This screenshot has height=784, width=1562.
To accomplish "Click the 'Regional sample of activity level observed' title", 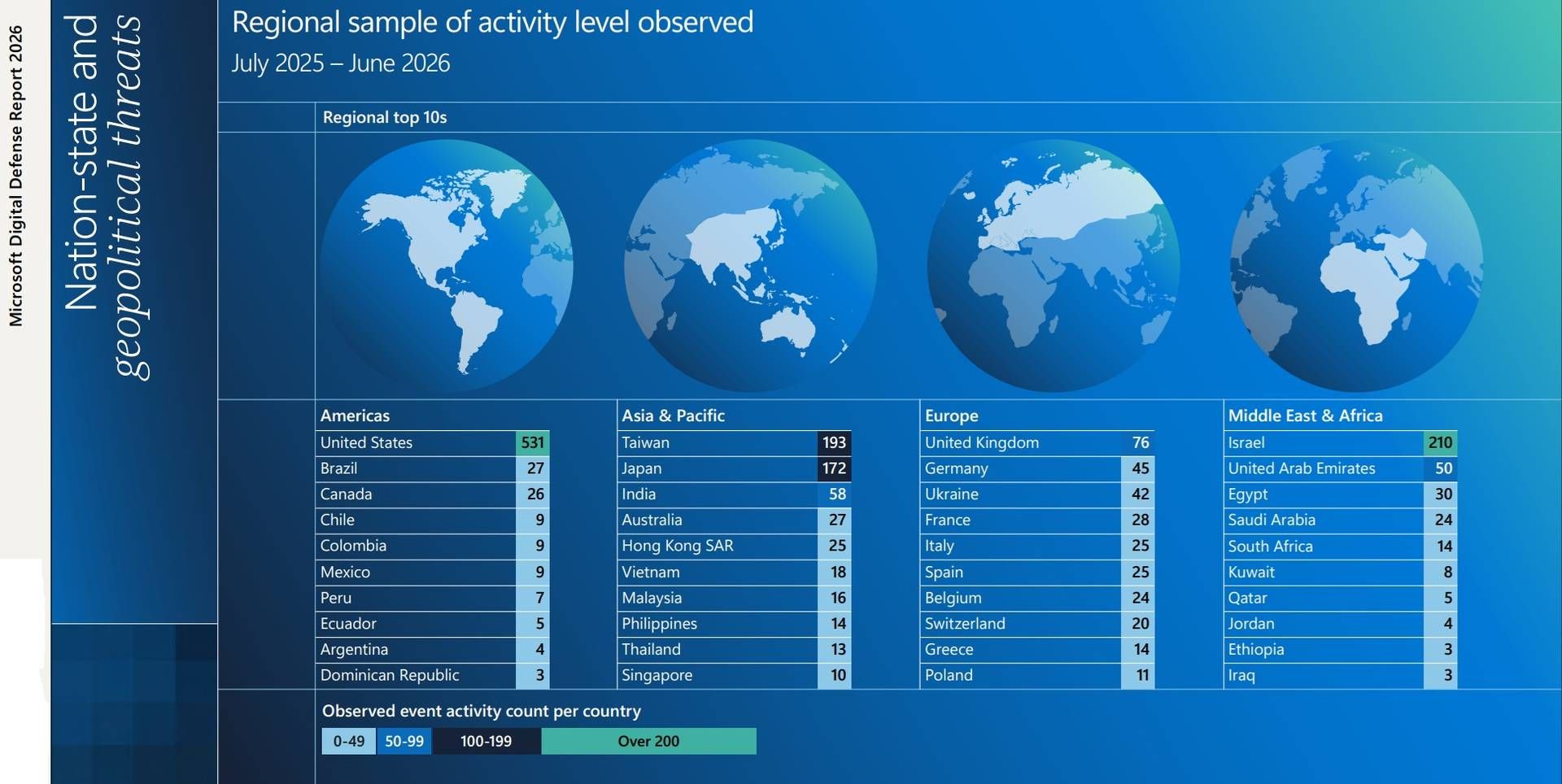I will pos(493,22).
